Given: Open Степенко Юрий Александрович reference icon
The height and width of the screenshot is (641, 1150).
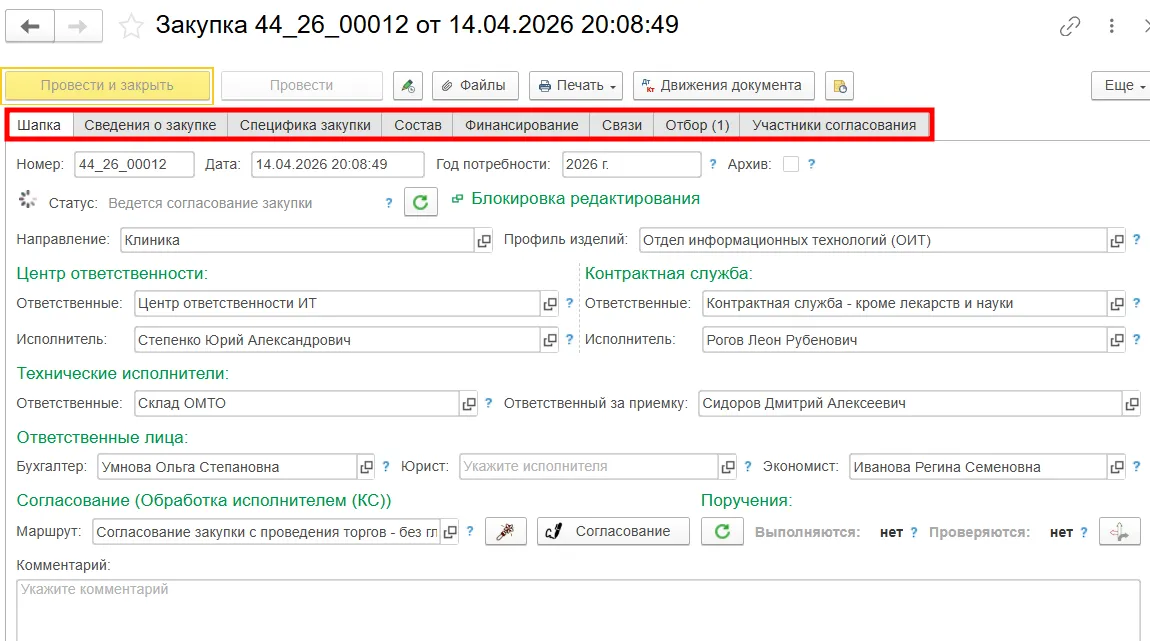Looking at the screenshot, I should (549, 340).
